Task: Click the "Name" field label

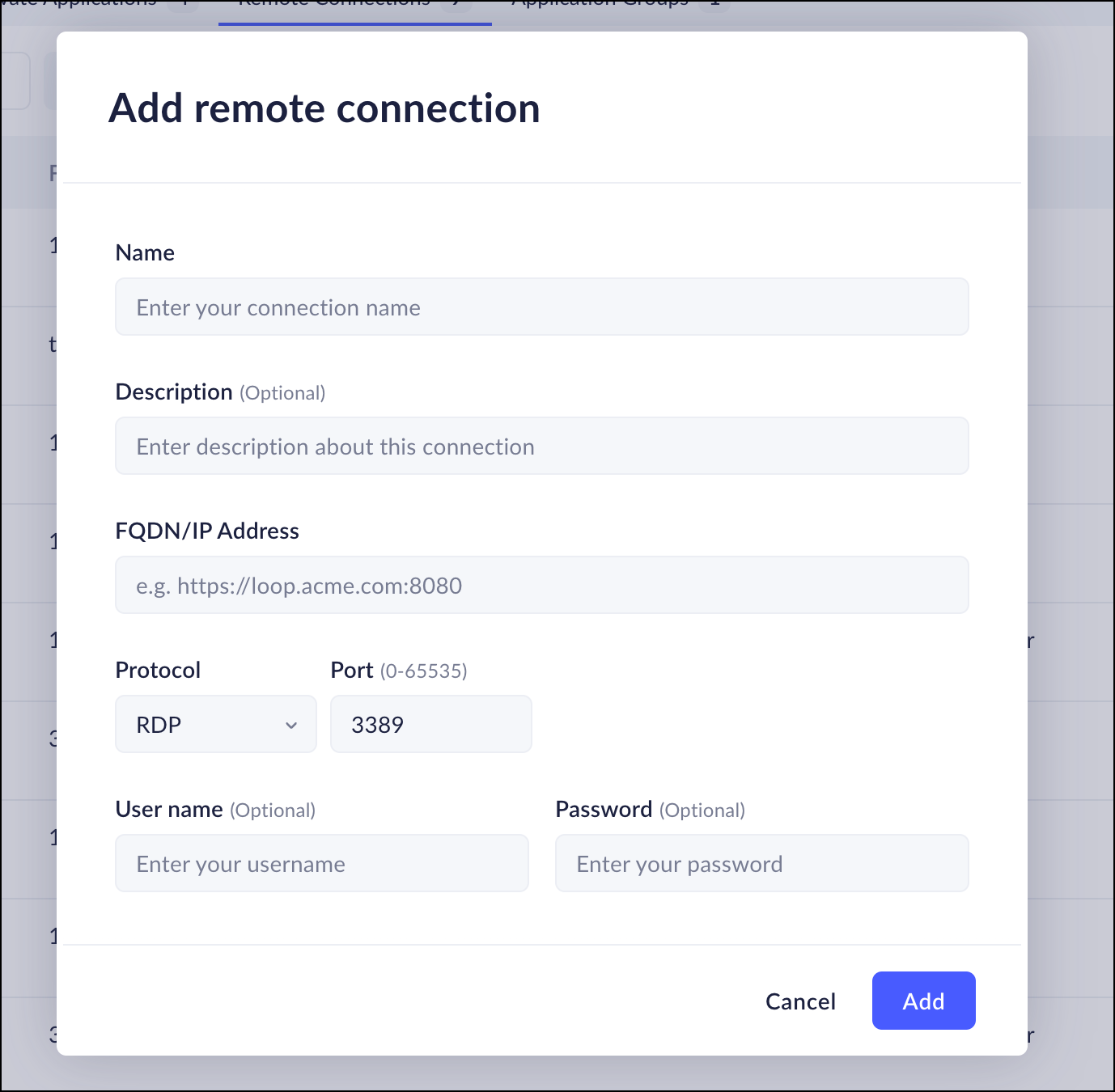Action: pyautogui.click(x=145, y=253)
